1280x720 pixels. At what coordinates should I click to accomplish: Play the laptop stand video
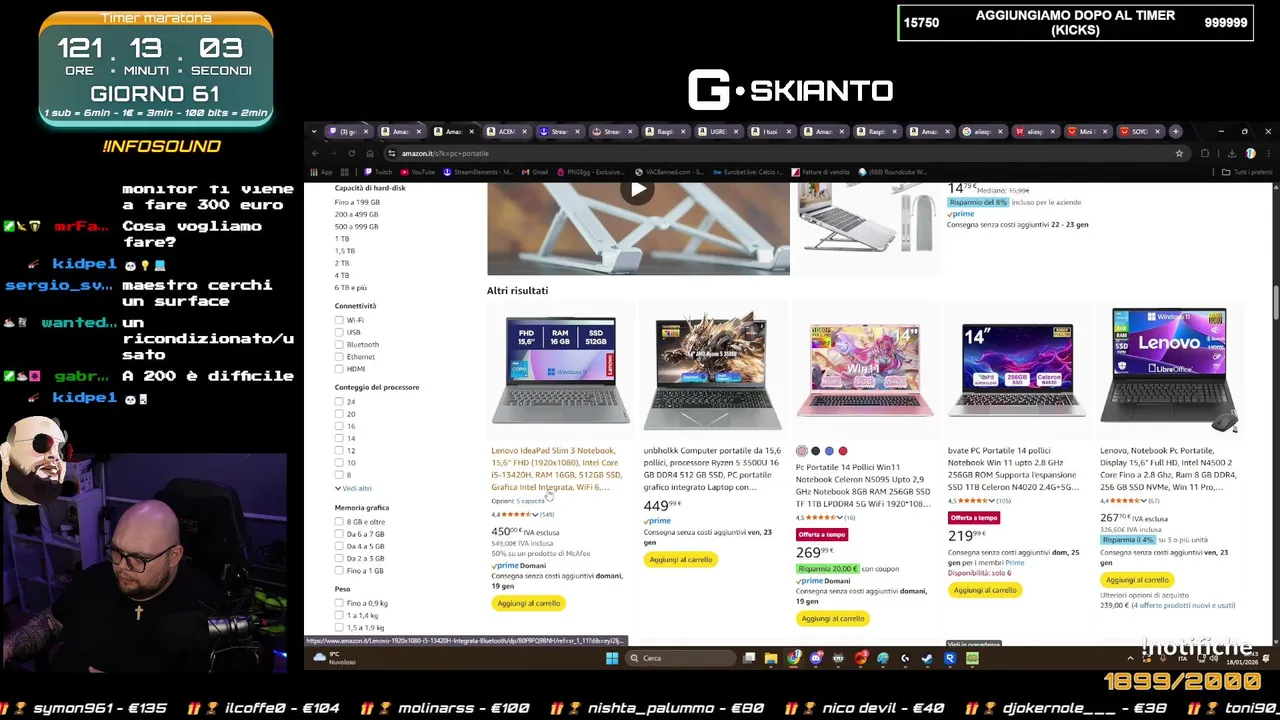(638, 189)
